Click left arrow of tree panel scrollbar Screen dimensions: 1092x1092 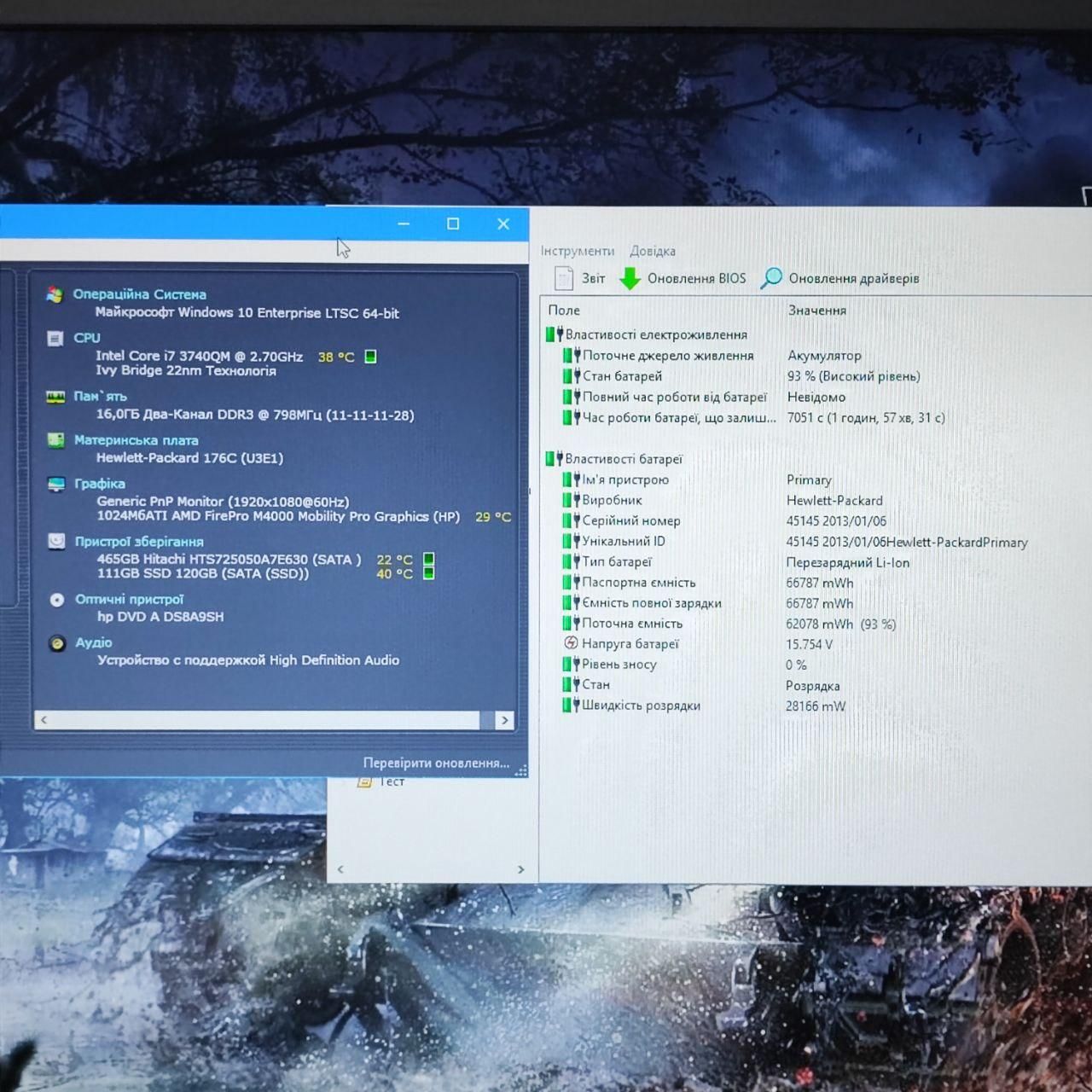tap(340, 869)
